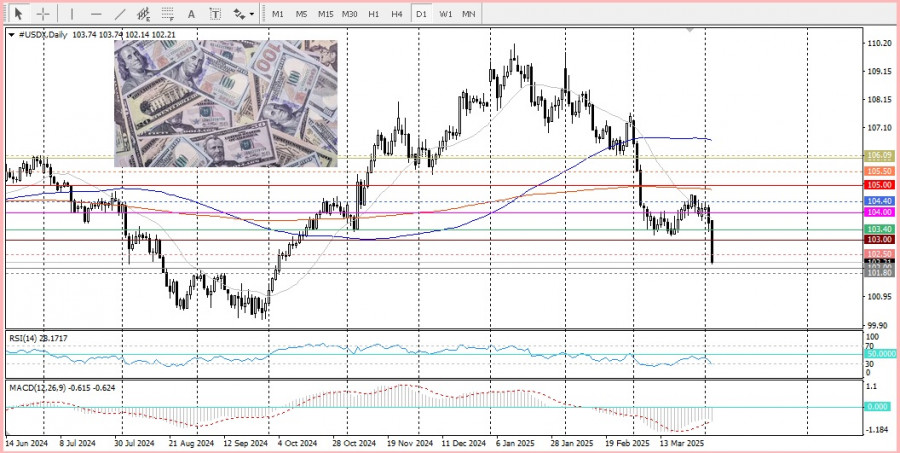The height and width of the screenshot is (453, 900).
Task: Select the Fibonacci retracement tool
Action: click(x=167, y=14)
